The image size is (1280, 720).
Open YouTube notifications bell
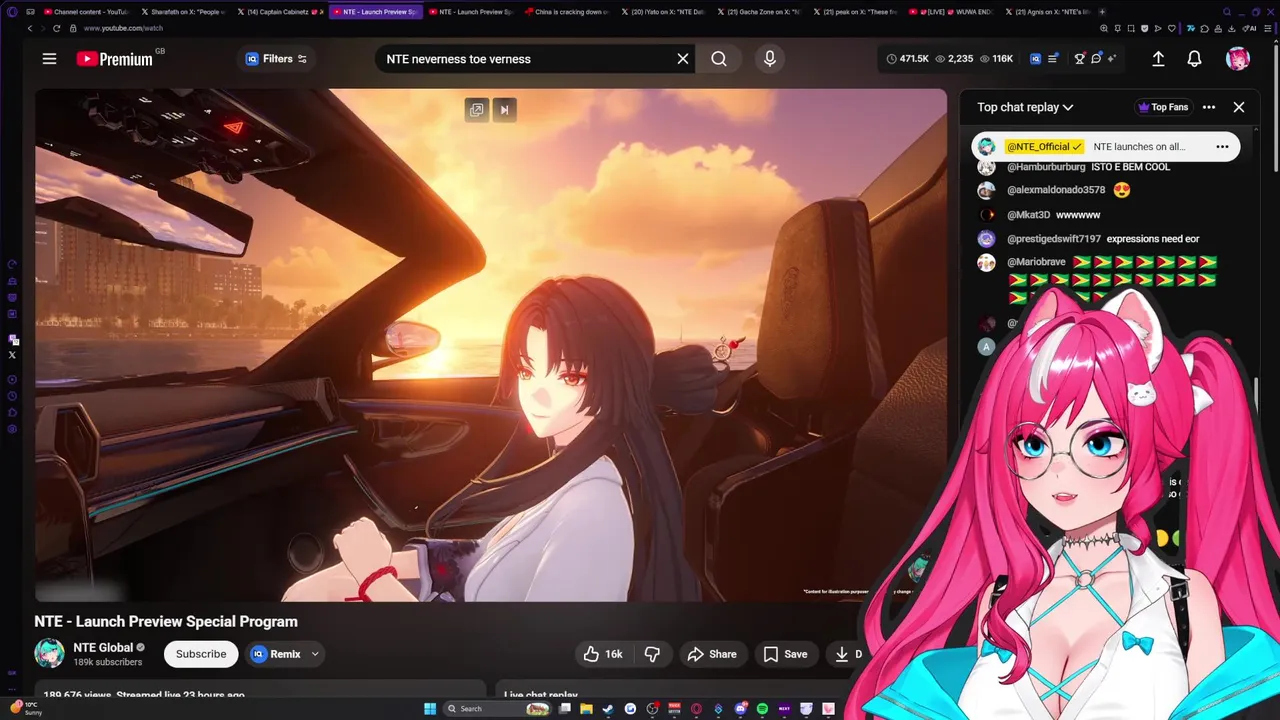click(x=1194, y=59)
